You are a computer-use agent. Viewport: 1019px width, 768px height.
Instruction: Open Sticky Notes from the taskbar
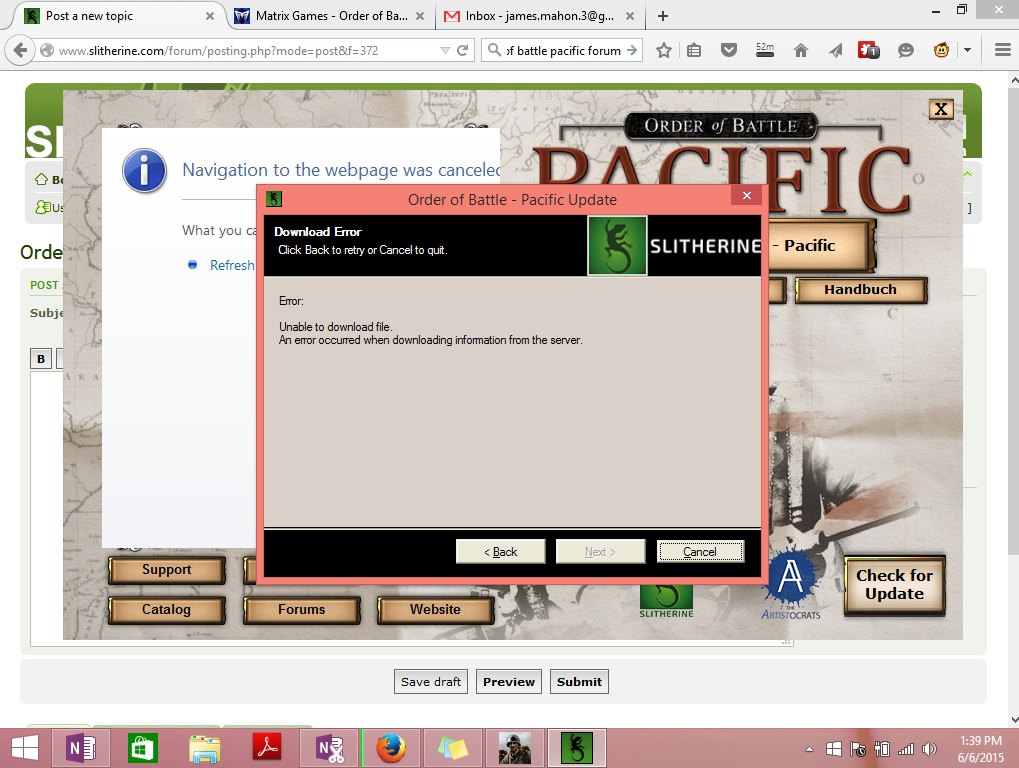pyautogui.click(x=453, y=749)
